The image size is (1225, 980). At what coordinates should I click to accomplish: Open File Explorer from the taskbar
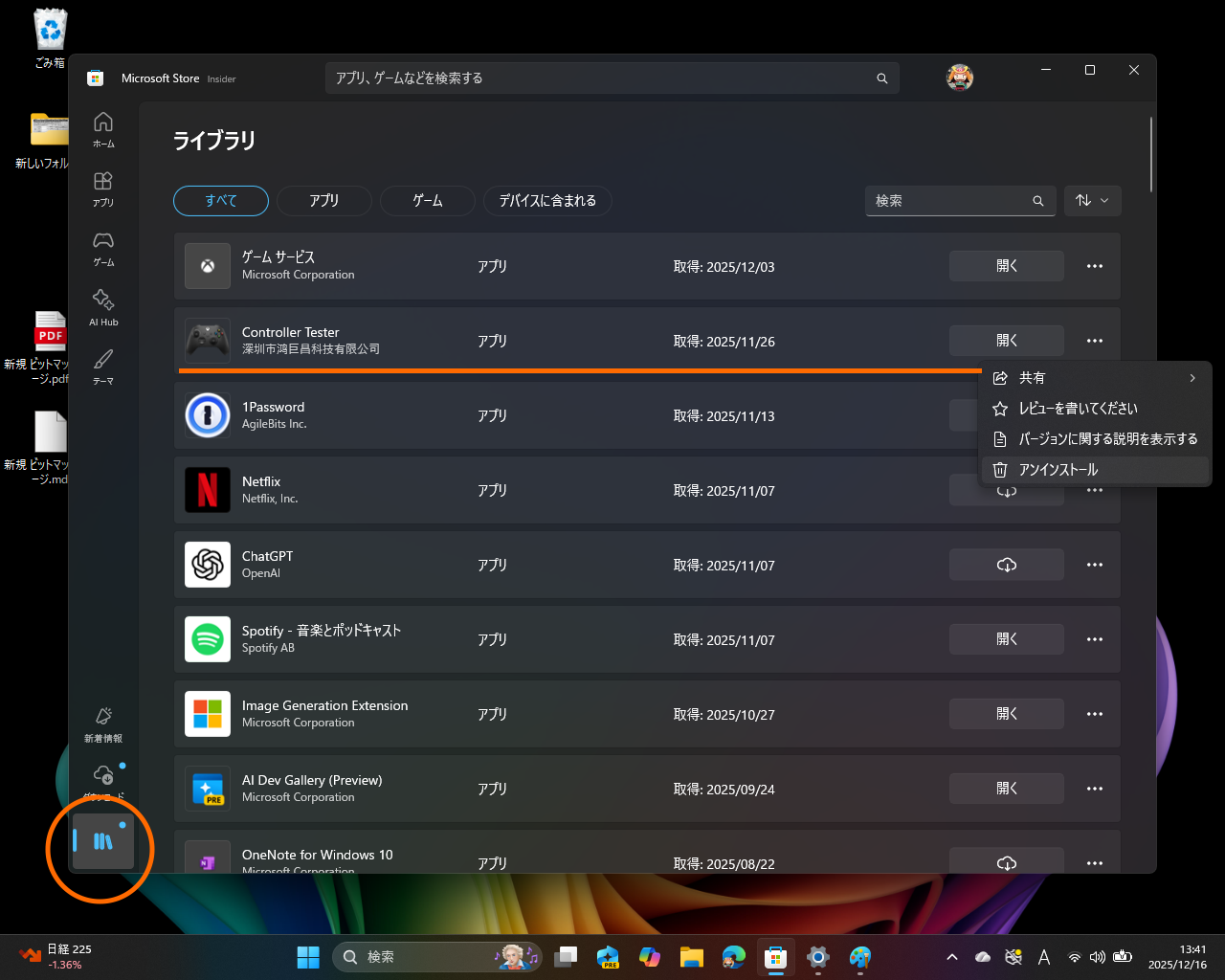692,956
